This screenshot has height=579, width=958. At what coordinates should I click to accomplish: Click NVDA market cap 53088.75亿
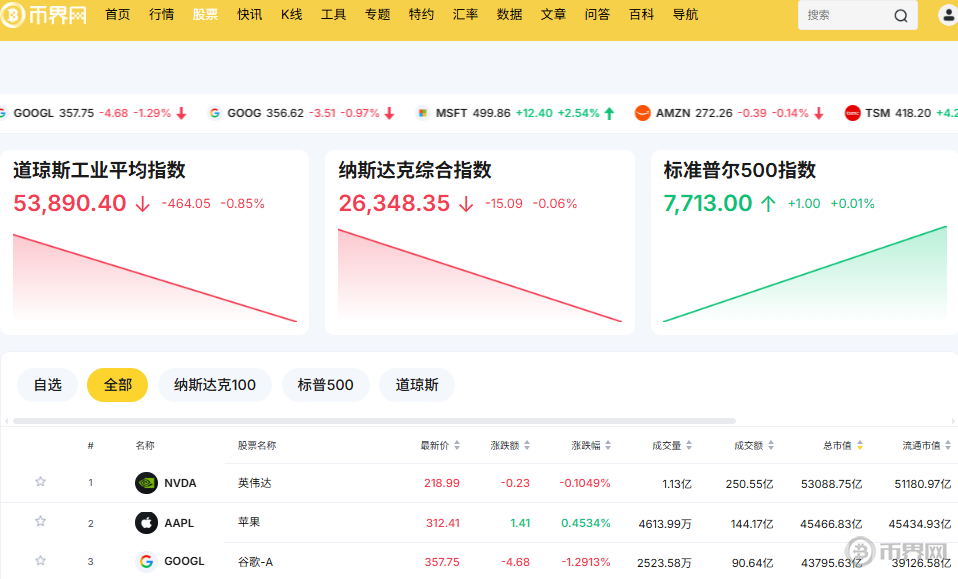tap(832, 484)
